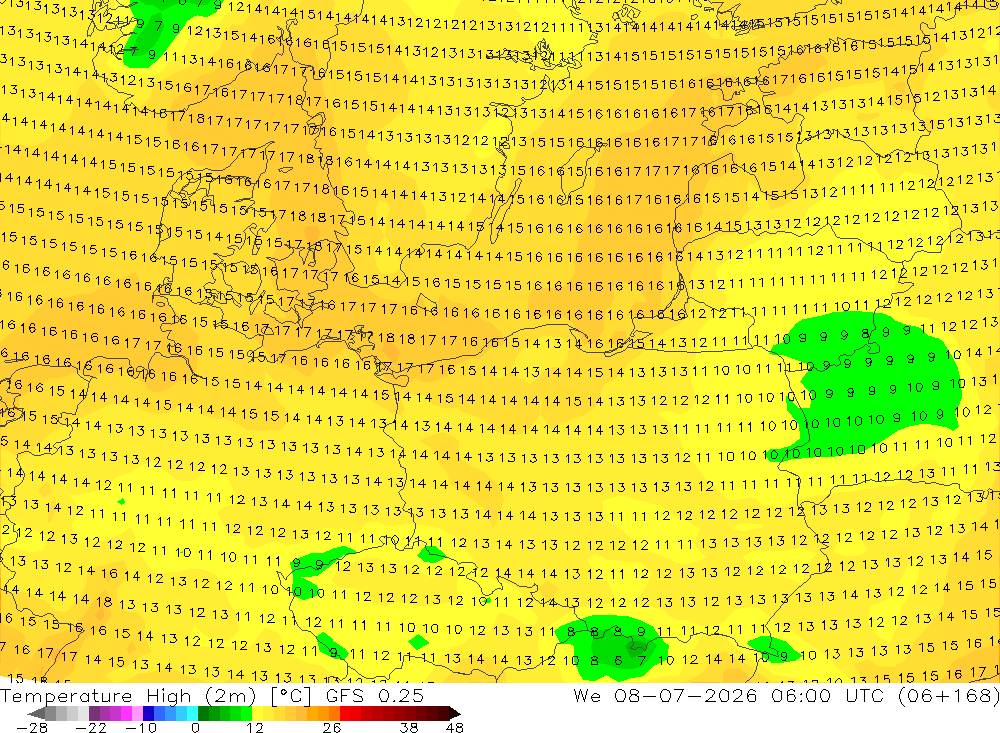Click the '0' legend label
The image size is (1000, 733).
coord(195,728)
